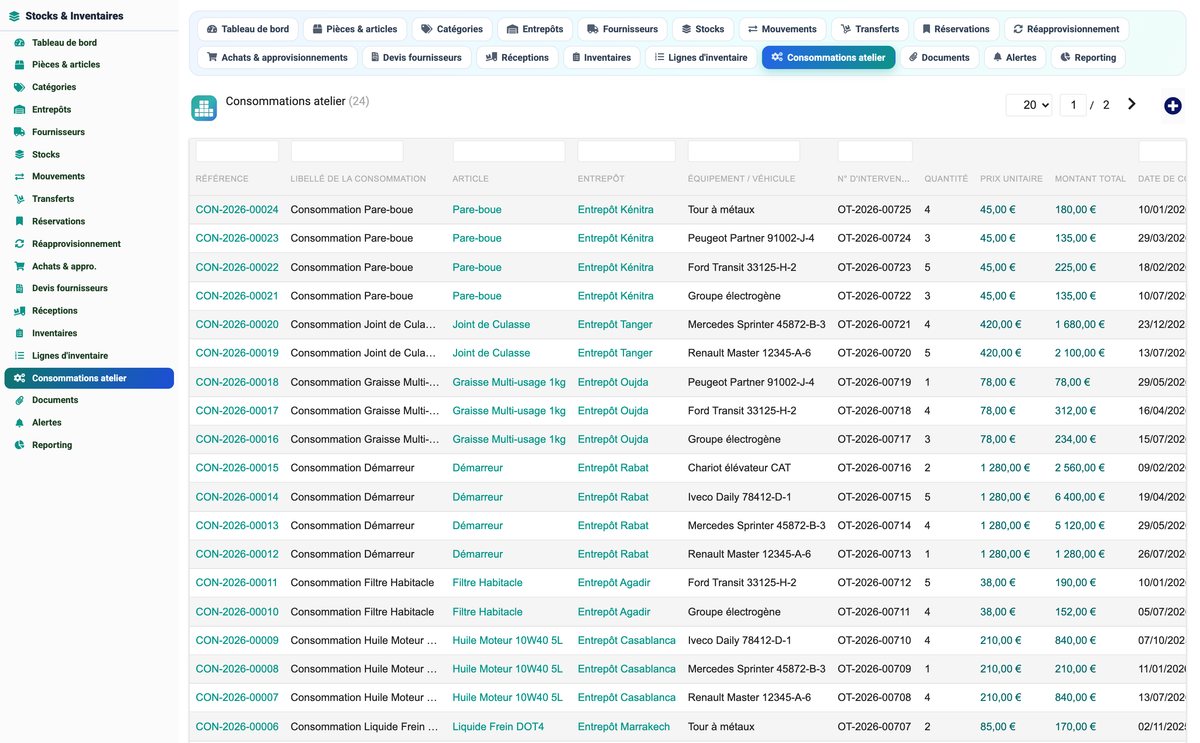
Task: Open Liquide Frein DOT4 article link
Action: (498, 727)
